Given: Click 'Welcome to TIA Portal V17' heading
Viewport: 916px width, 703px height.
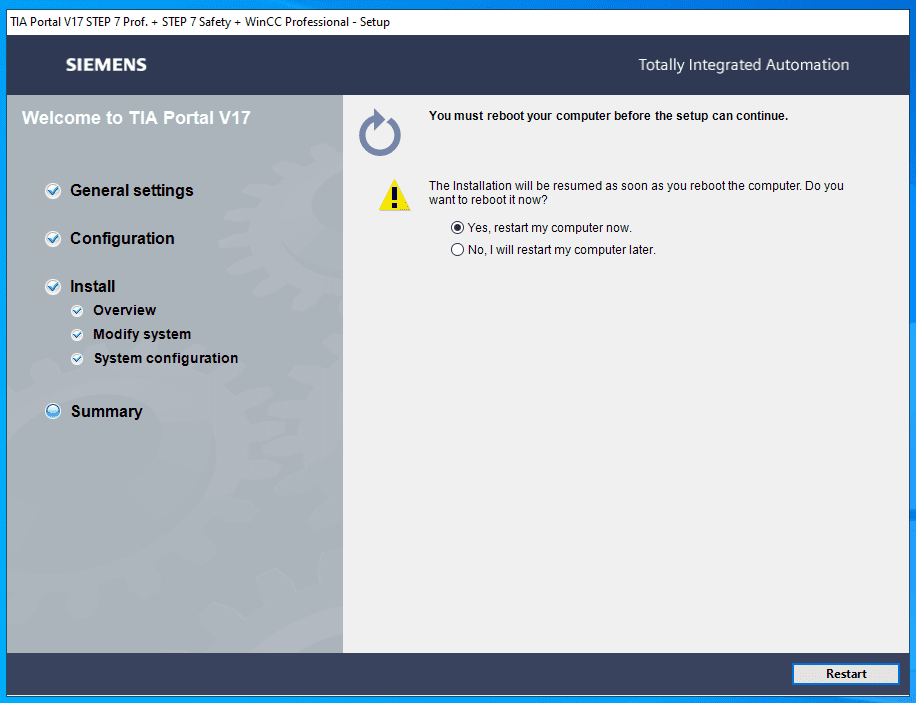Looking at the screenshot, I should pyautogui.click(x=136, y=117).
